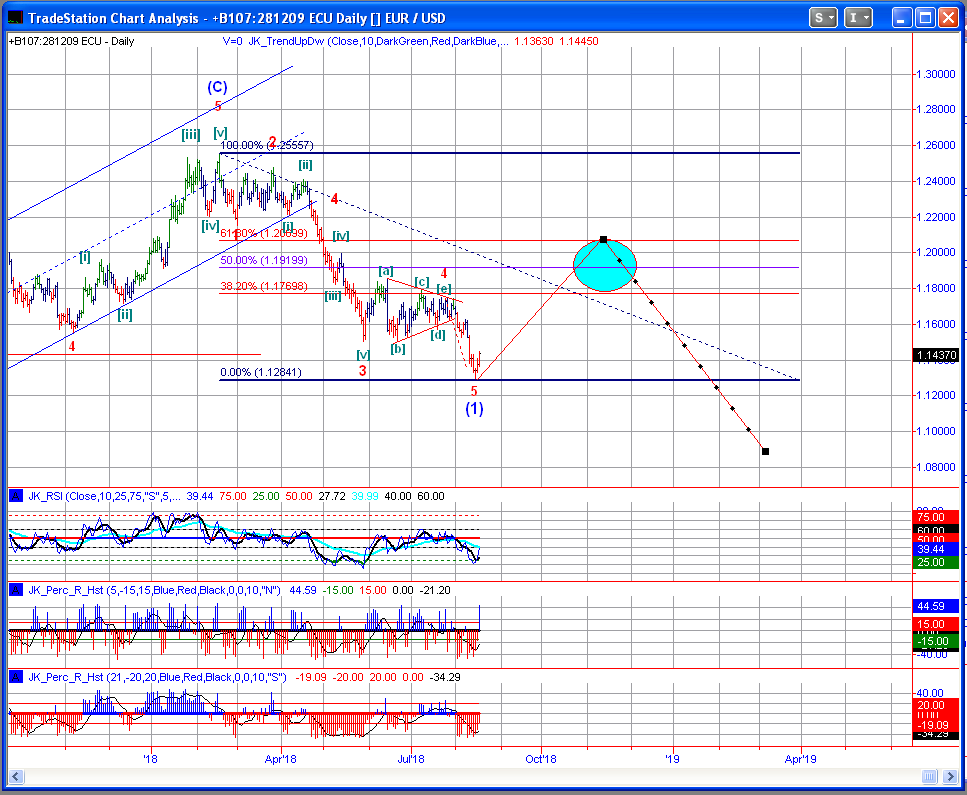The height and width of the screenshot is (795, 967).
Task: Click the JK_RSI indicator label
Action: [105, 496]
